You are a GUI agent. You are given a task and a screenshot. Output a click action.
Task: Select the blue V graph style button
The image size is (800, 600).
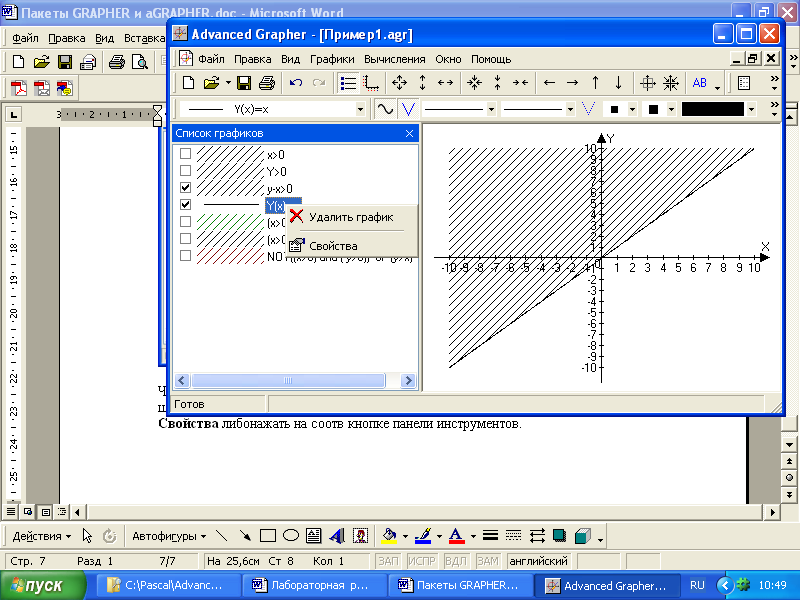tap(408, 109)
